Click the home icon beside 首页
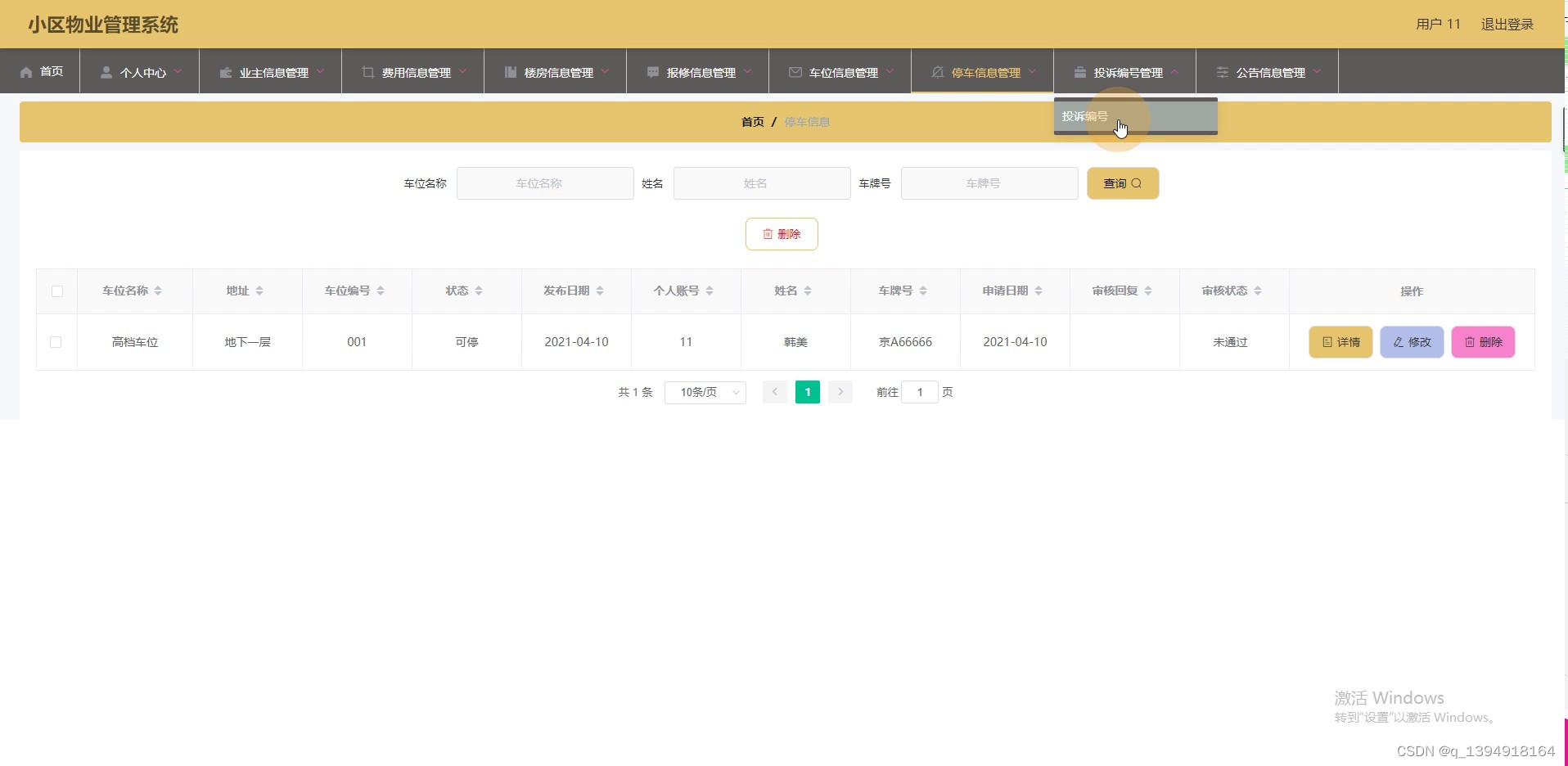1568x766 pixels. point(26,72)
